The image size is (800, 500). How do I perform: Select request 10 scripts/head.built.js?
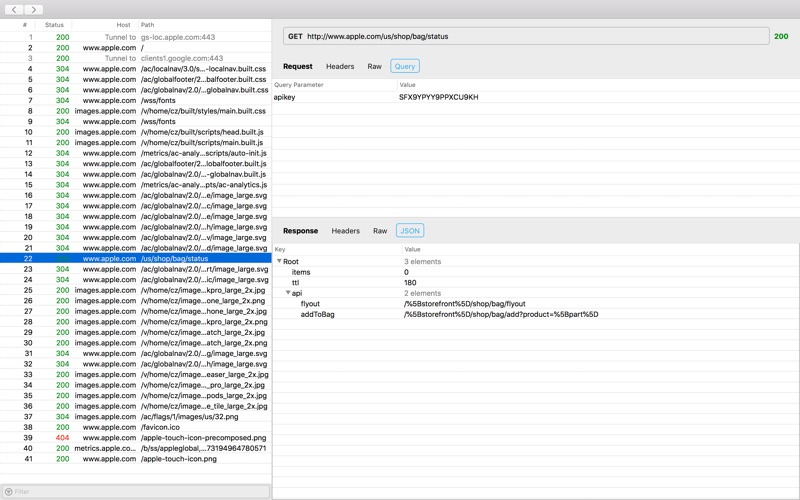136,132
